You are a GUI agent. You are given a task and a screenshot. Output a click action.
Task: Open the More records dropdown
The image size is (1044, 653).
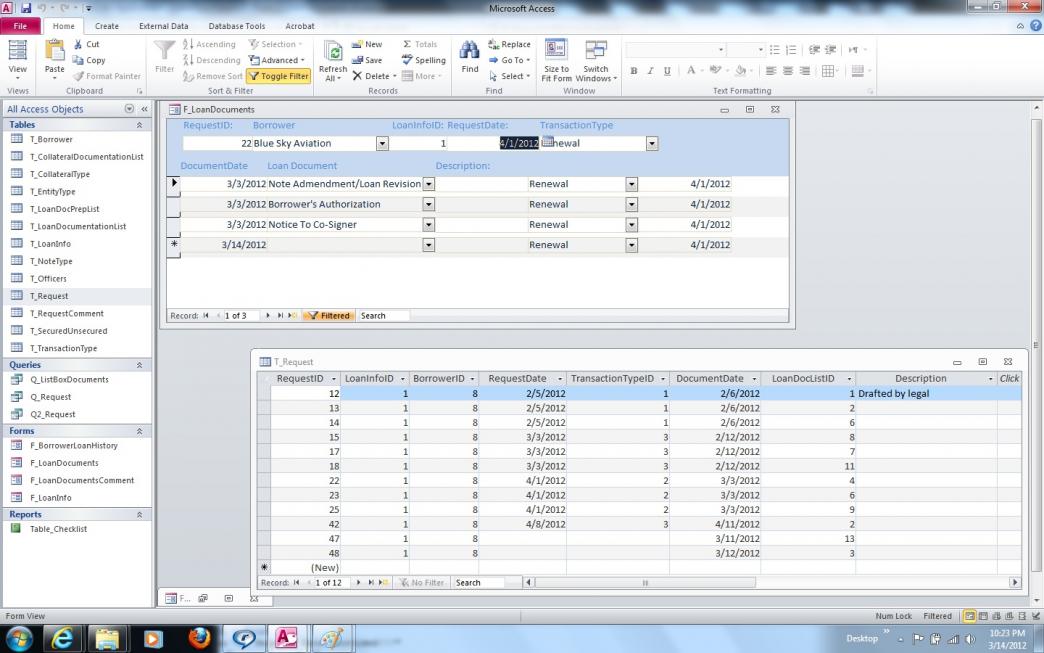pos(421,76)
